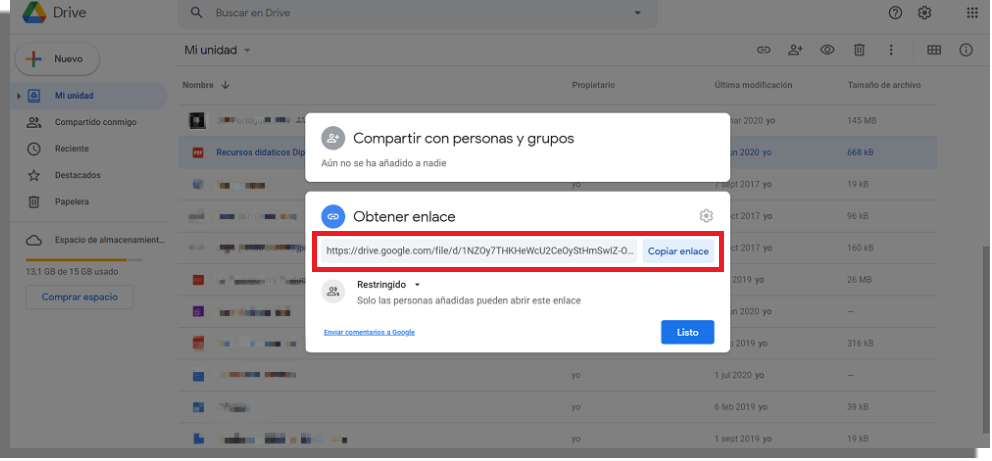
Task: Show file details info icon
Action: 965,51
